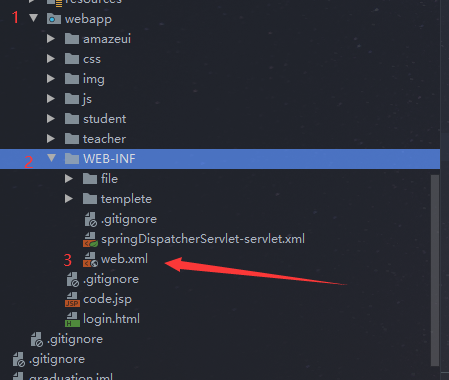Expand the js folder arrow
The width and height of the screenshot is (449, 380).
pyautogui.click(x=51, y=99)
